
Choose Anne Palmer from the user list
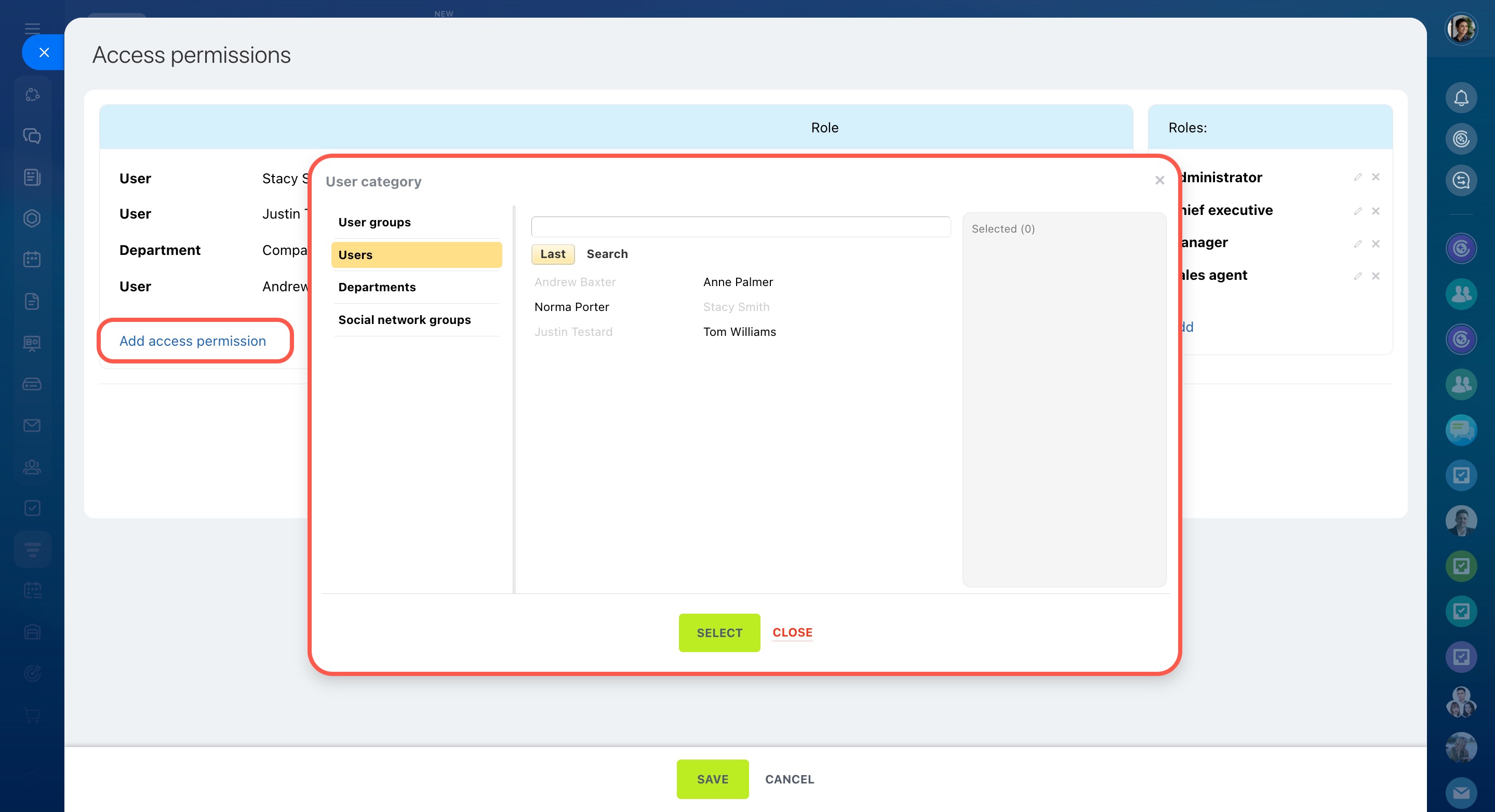[738, 282]
